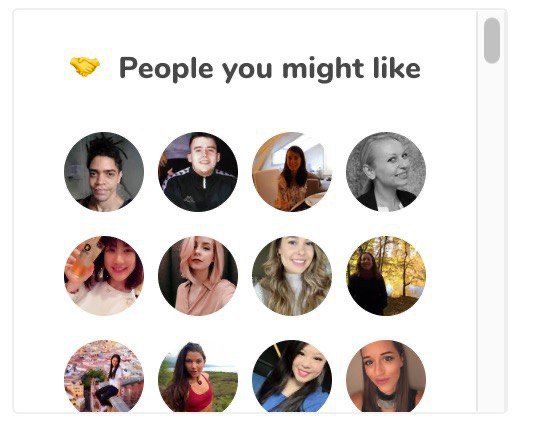Open profile wearing a black choker
The image size is (544, 440).
(386, 376)
